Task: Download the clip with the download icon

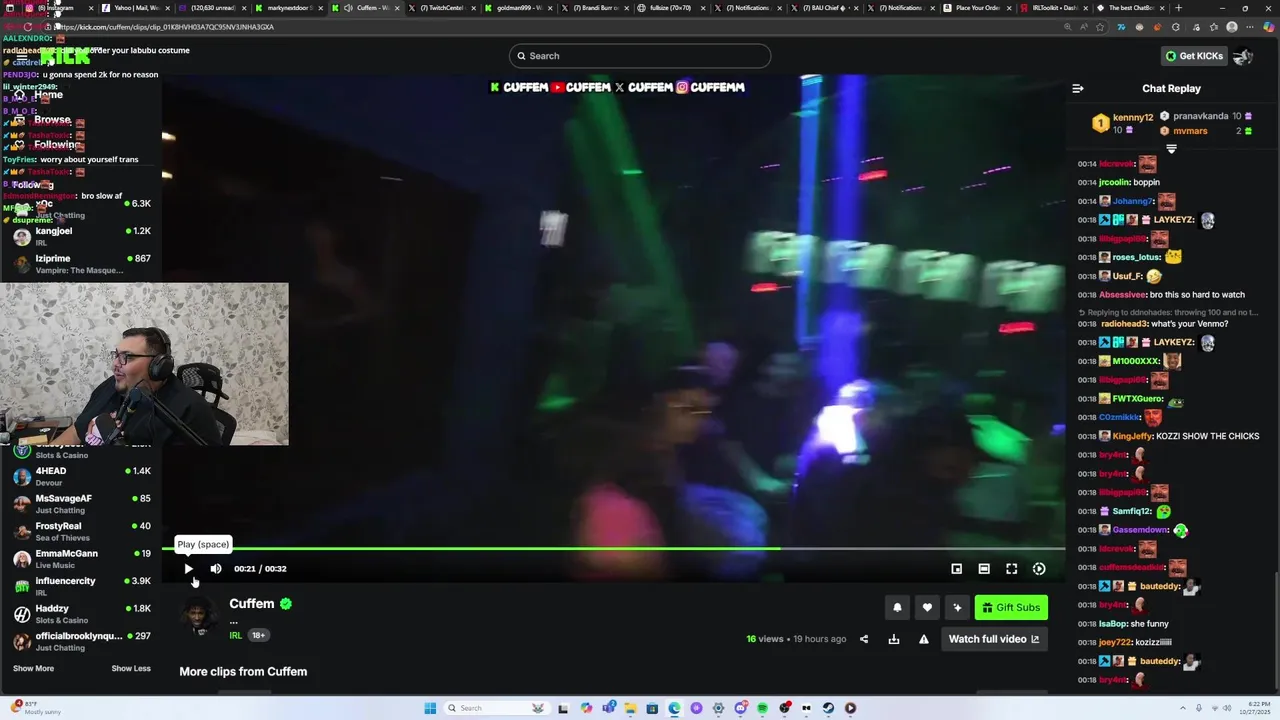Action: [894, 639]
